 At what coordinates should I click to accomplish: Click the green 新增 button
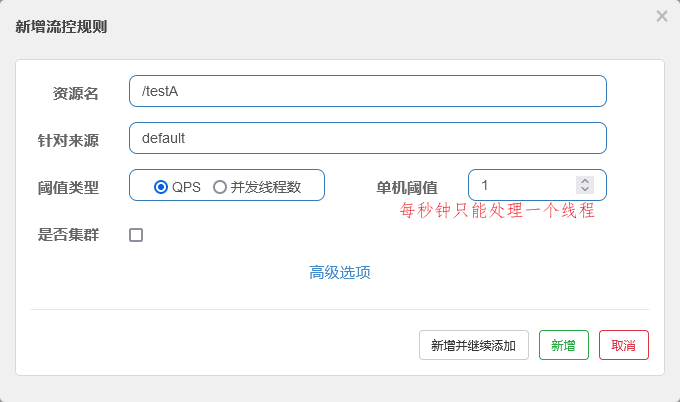point(563,345)
